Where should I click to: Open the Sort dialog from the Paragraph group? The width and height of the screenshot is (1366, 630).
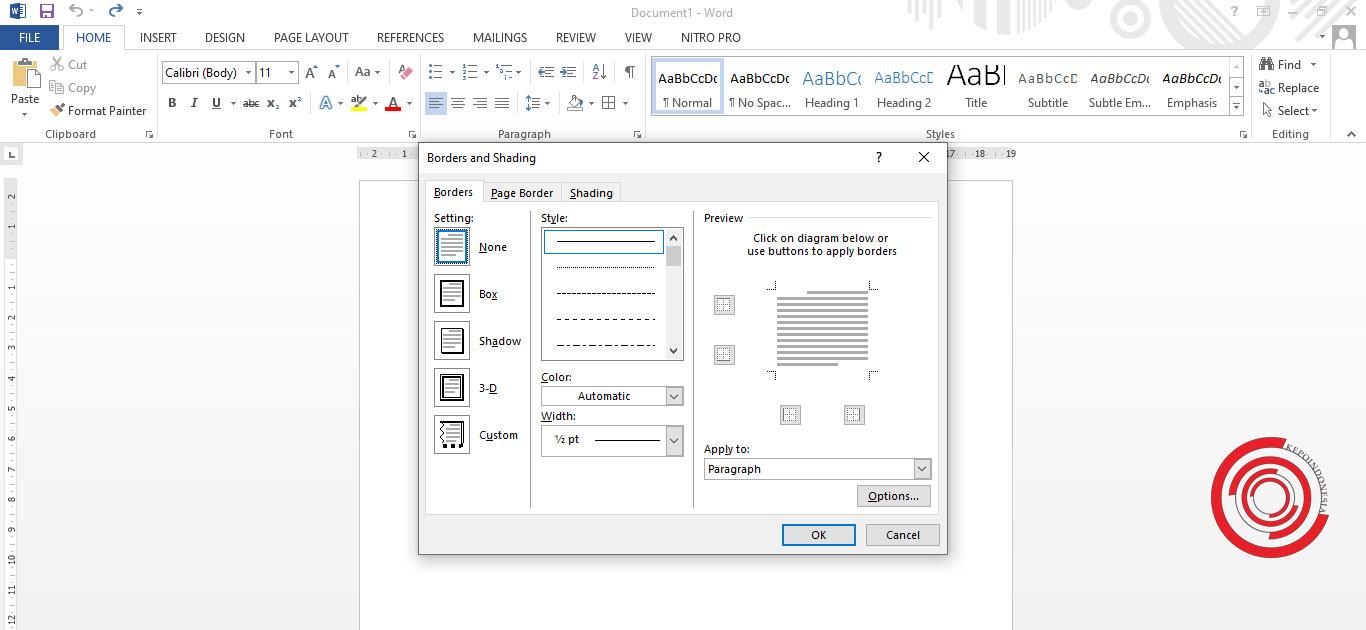click(599, 72)
